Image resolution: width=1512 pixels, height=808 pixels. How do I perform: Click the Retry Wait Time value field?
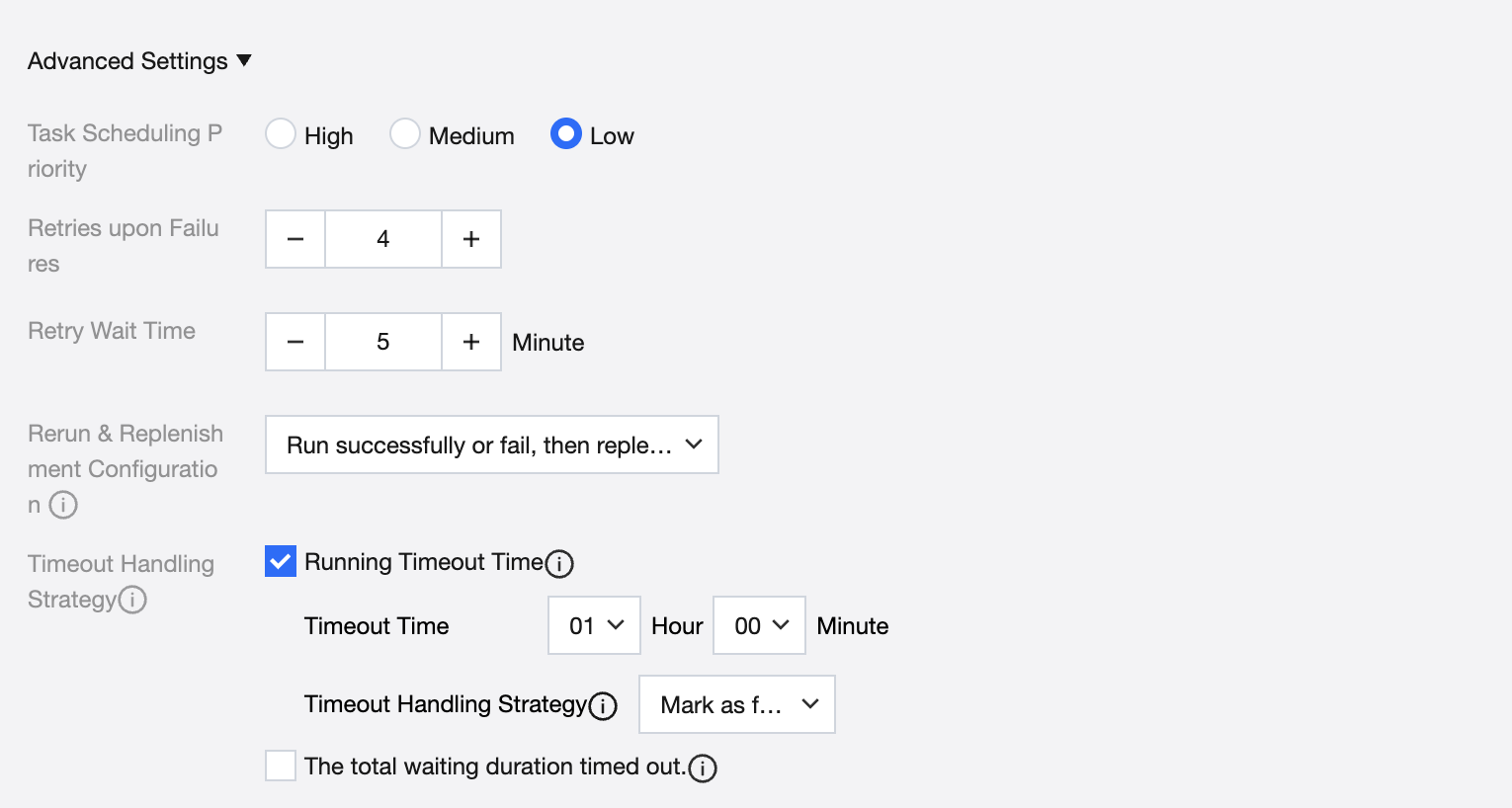tap(383, 342)
